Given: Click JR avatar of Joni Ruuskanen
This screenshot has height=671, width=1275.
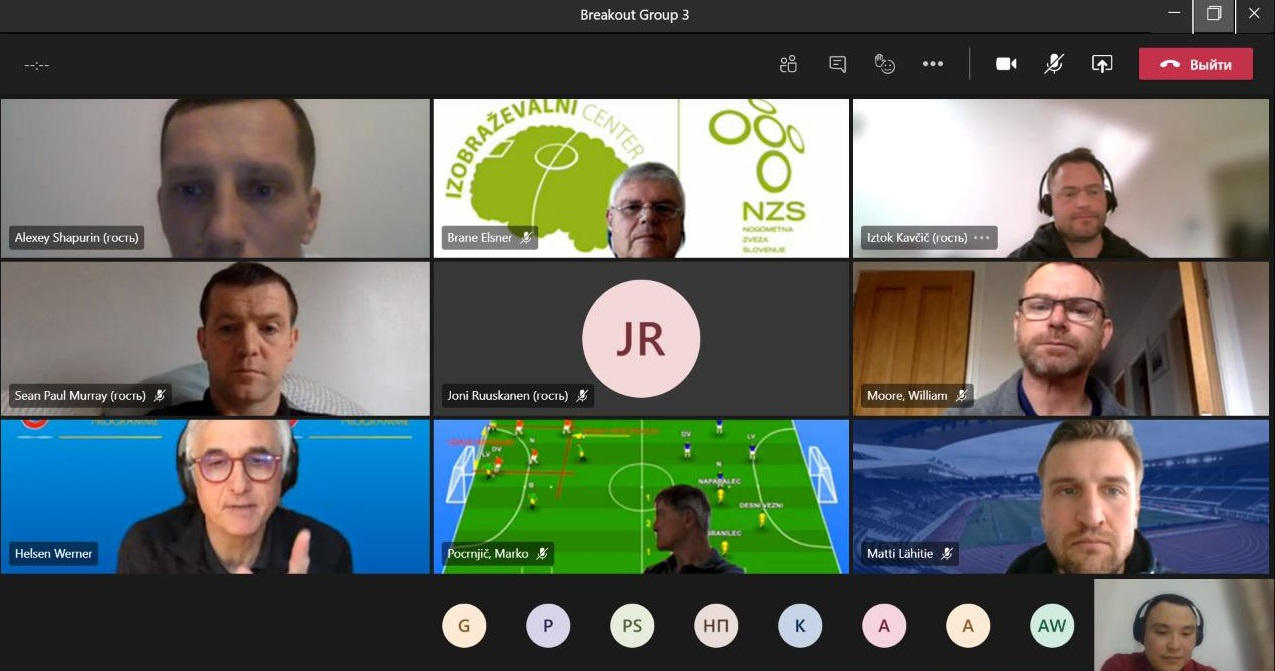Looking at the screenshot, I should click(641, 339).
